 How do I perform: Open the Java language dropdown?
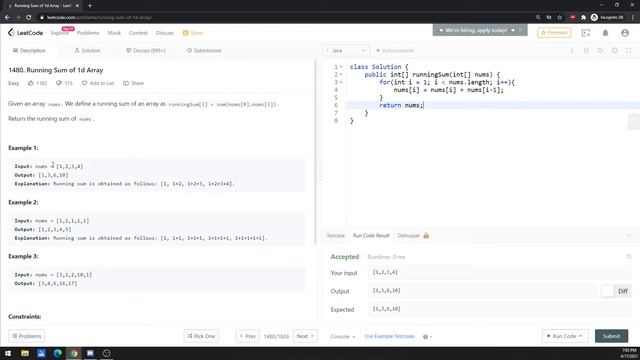346,51
